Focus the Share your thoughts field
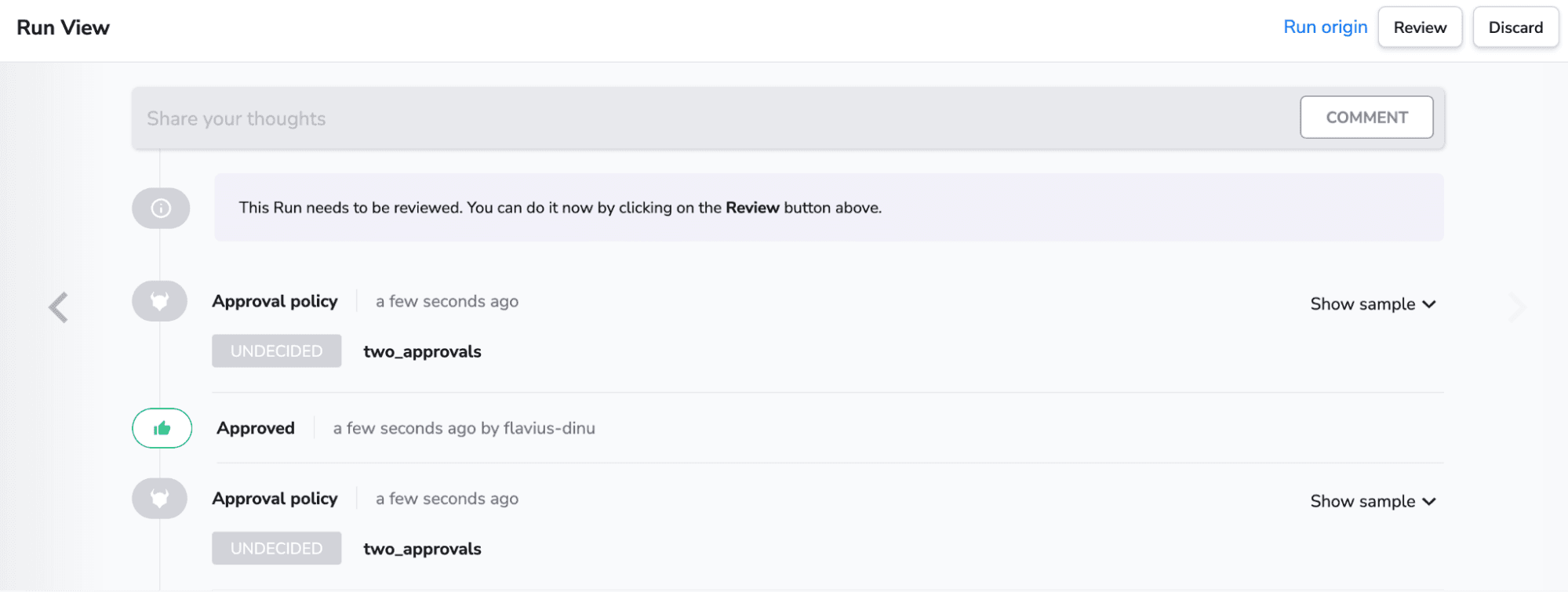The image size is (1568, 592). (714, 118)
